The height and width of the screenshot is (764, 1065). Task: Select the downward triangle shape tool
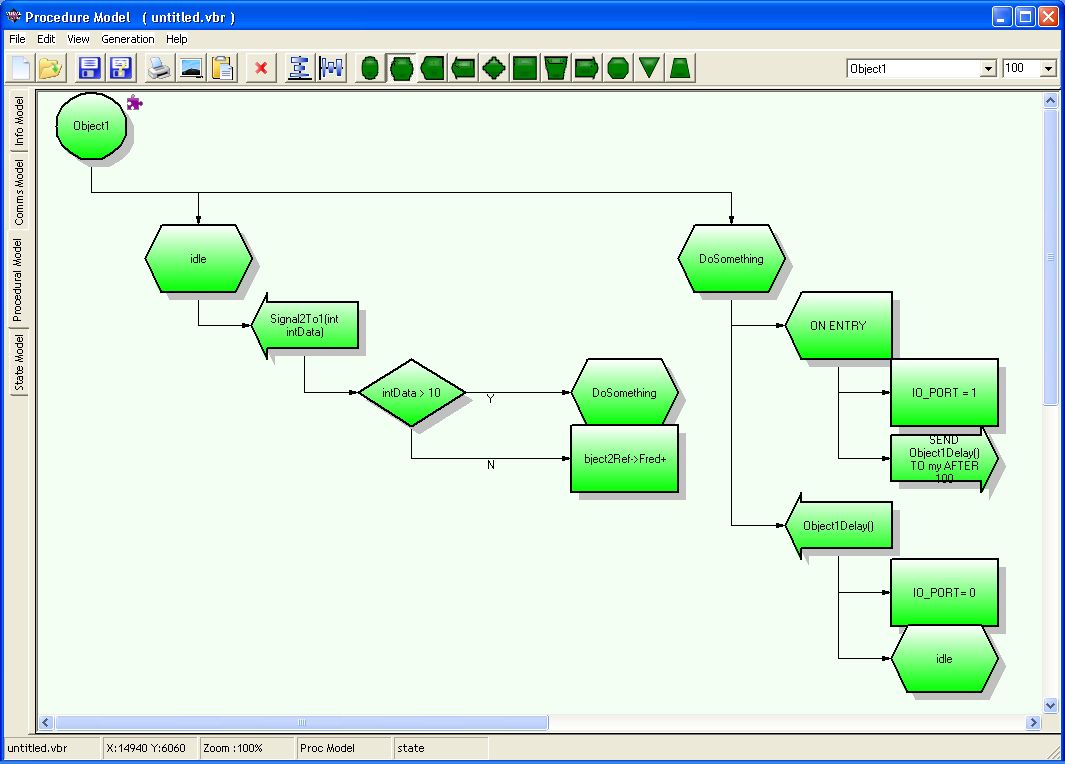click(649, 68)
